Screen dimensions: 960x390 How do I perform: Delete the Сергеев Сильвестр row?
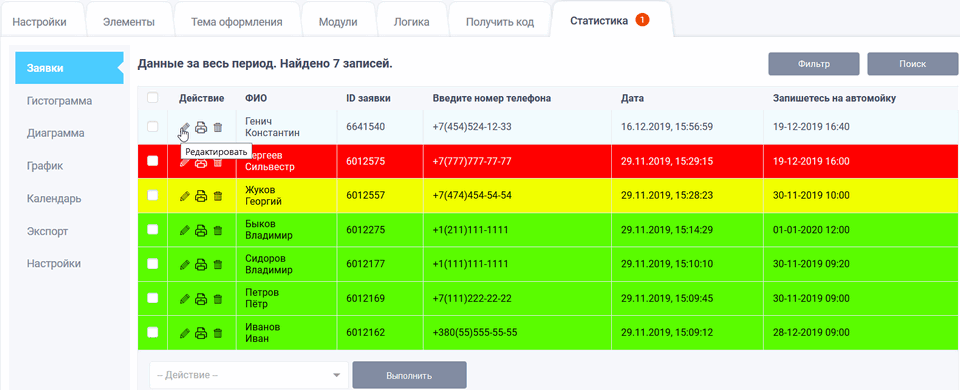tap(218, 162)
